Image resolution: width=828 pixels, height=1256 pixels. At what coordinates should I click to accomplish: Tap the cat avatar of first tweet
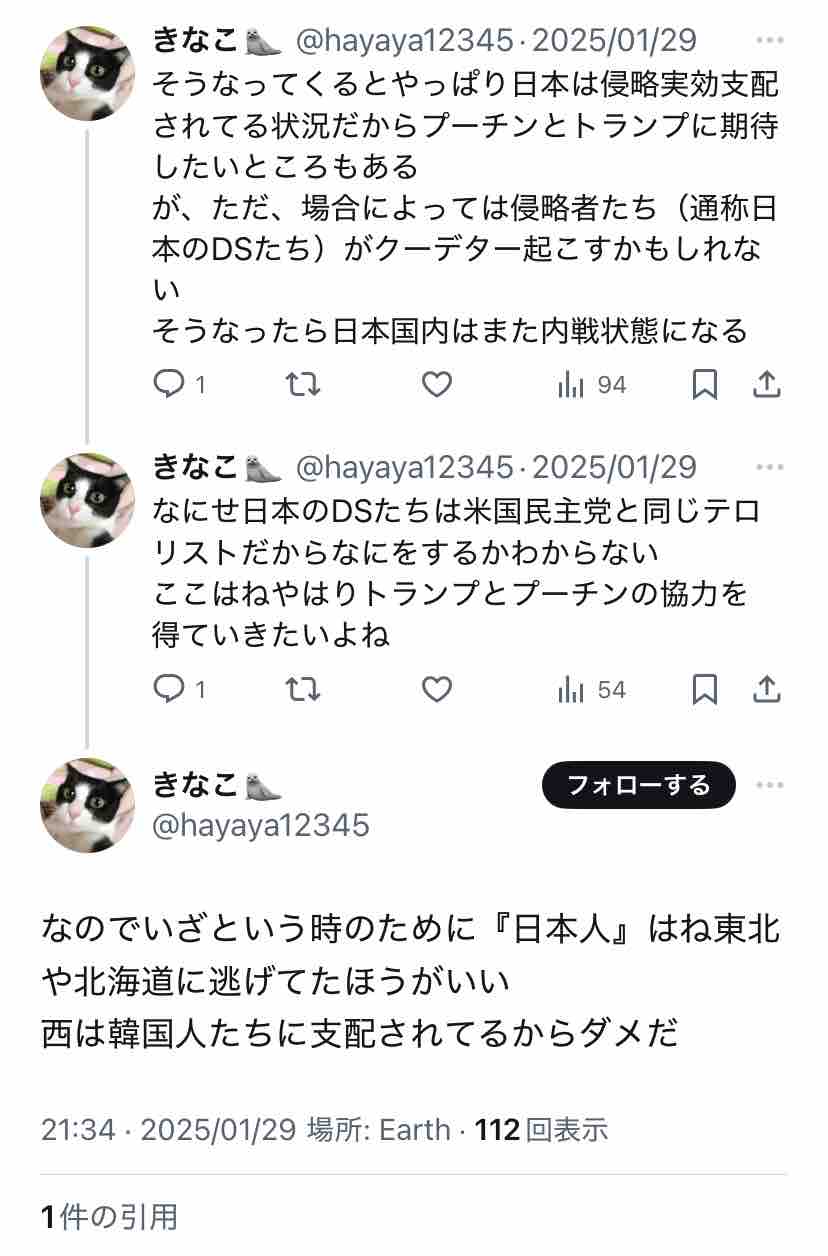point(87,73)
